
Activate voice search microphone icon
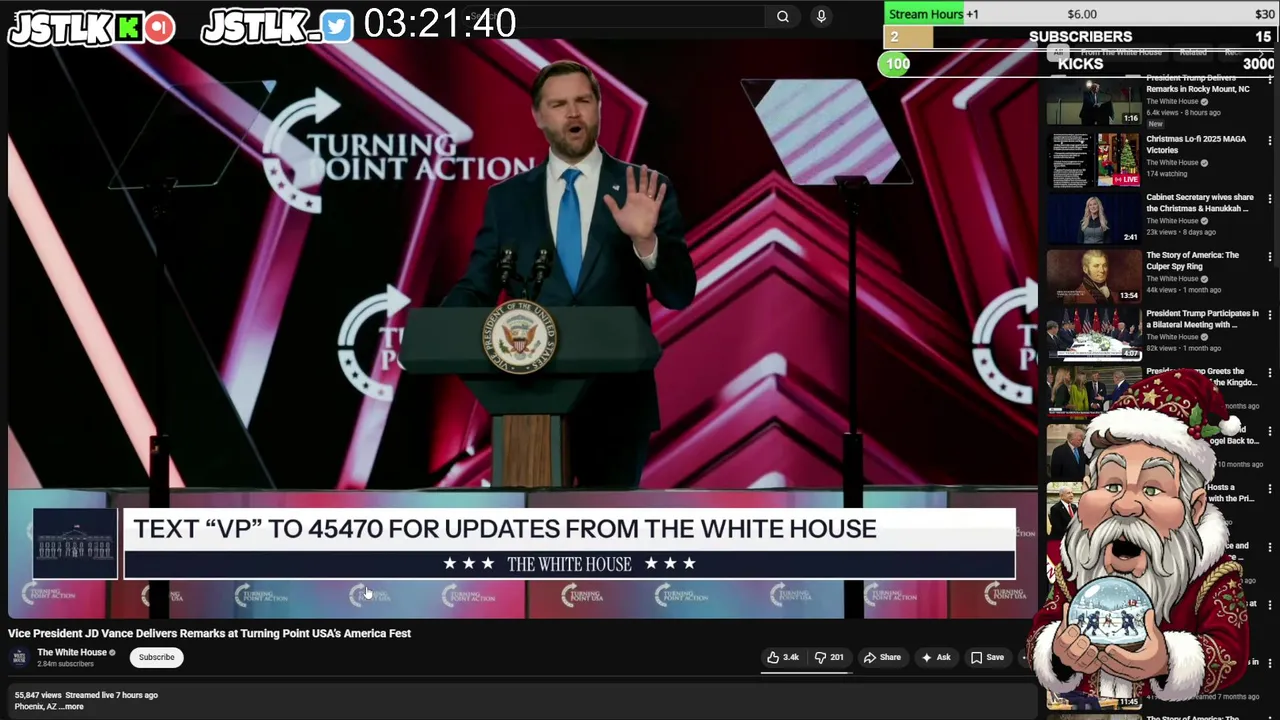(821, 16)
